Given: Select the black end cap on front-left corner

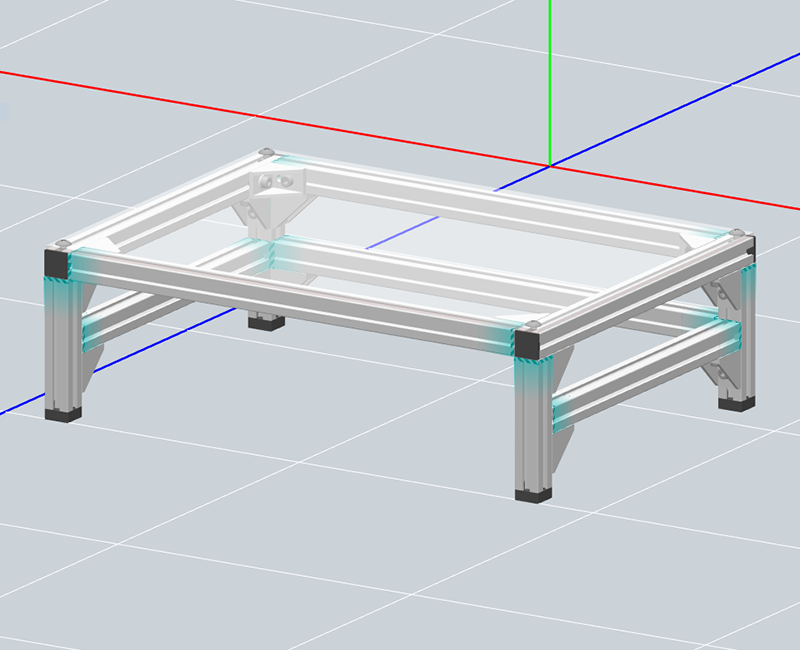Looking at the screenshot, I should tap(57, 264).
